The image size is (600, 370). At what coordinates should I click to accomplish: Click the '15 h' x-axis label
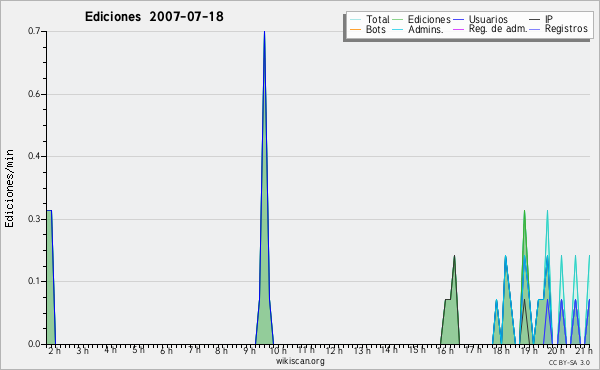[417, 350]
